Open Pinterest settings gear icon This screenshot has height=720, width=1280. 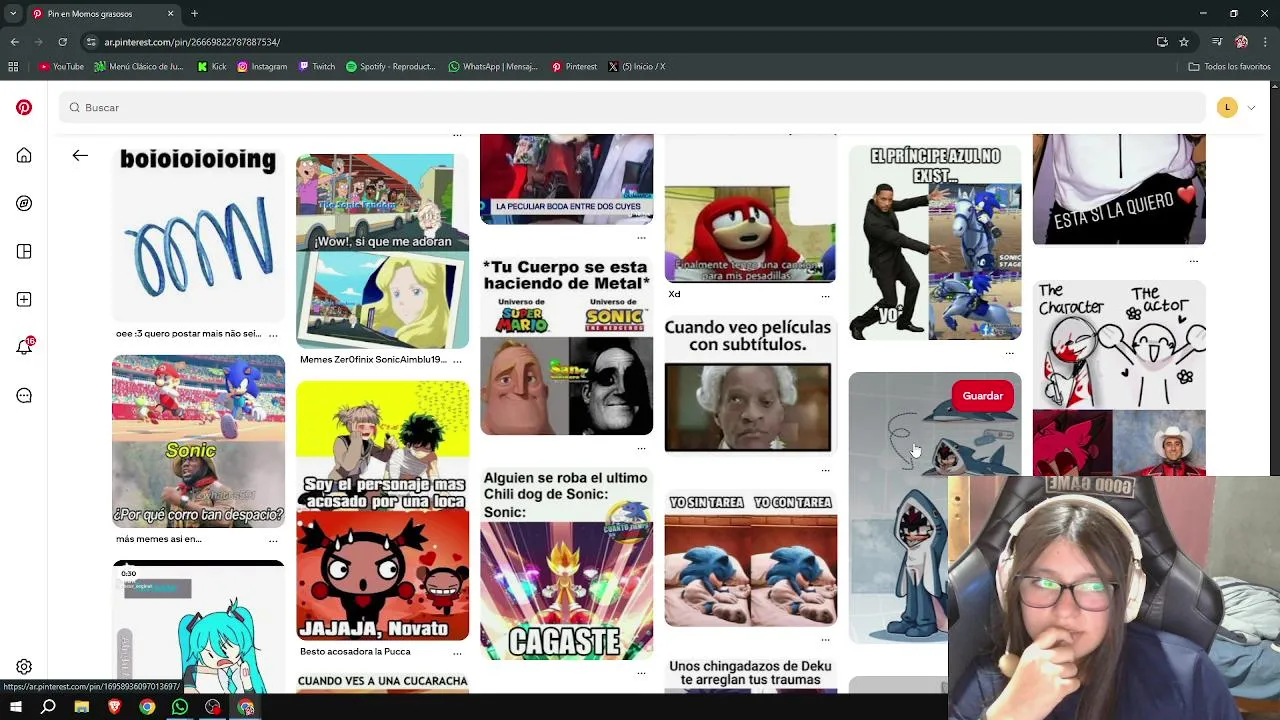point(24,667)
